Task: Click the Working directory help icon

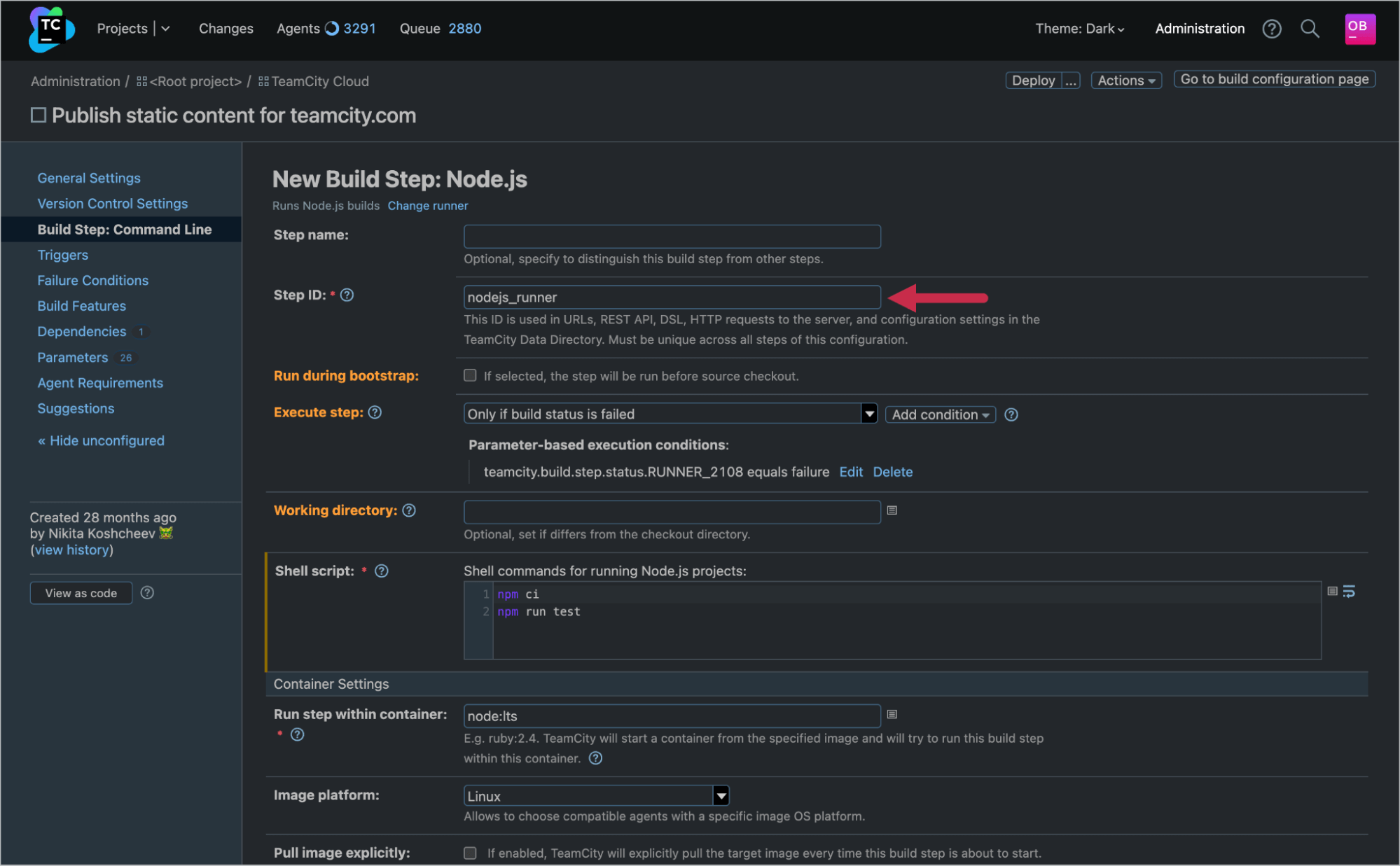Action: coord(409,510)
